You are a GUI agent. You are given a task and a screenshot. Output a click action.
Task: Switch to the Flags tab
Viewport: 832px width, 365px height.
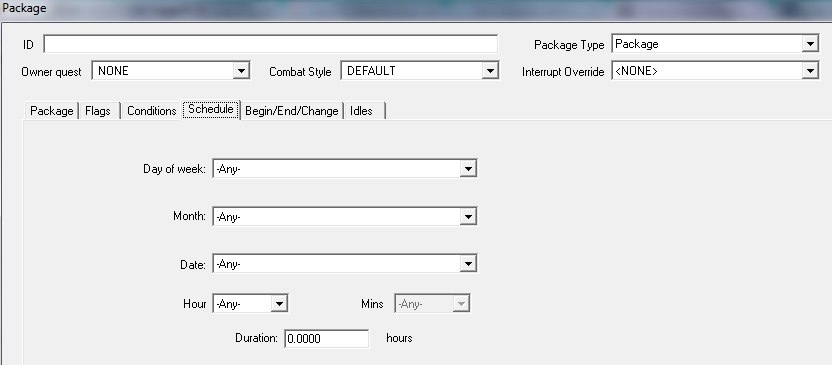tap(98, 111)
